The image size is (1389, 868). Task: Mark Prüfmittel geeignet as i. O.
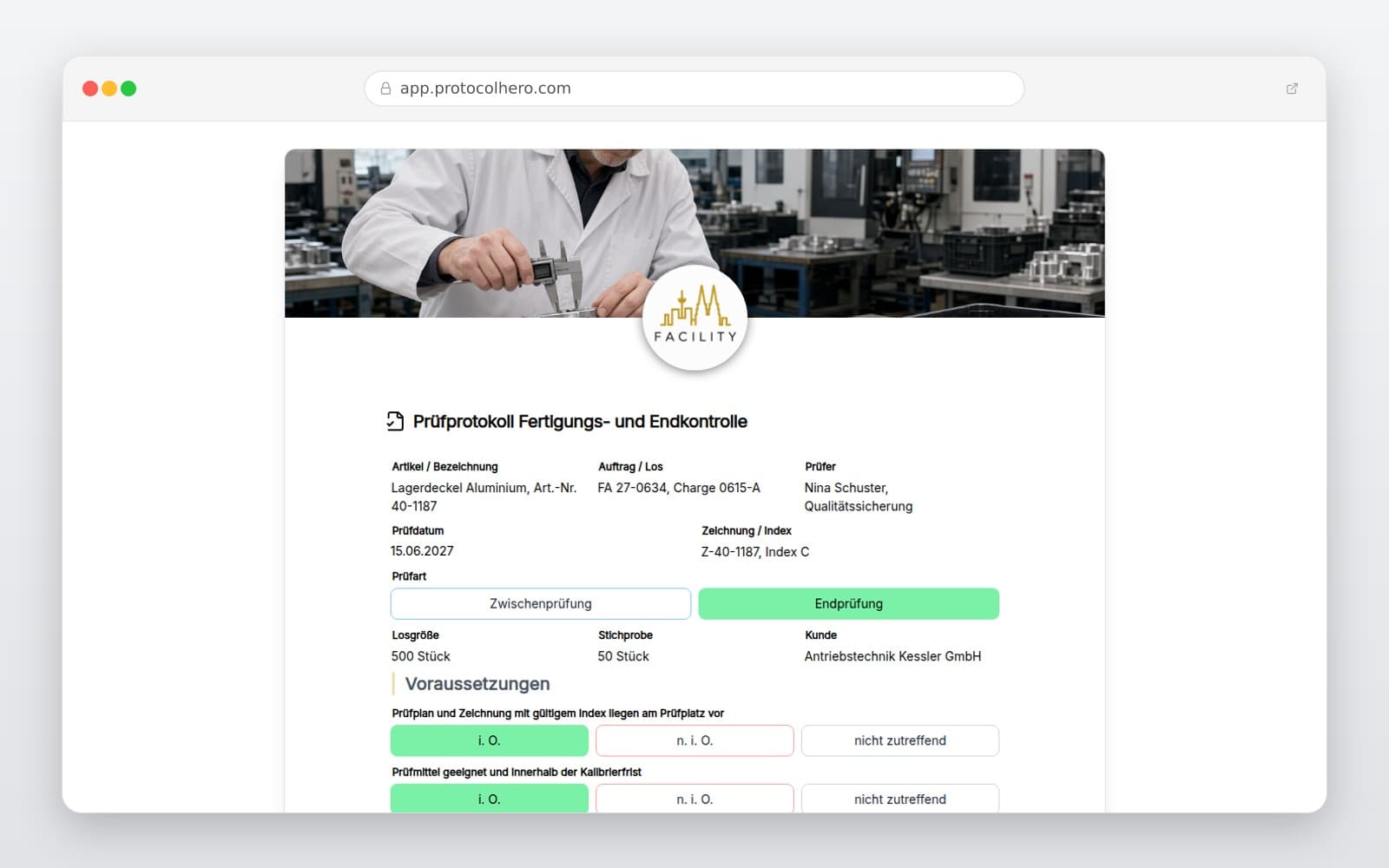tap(490, 799)
